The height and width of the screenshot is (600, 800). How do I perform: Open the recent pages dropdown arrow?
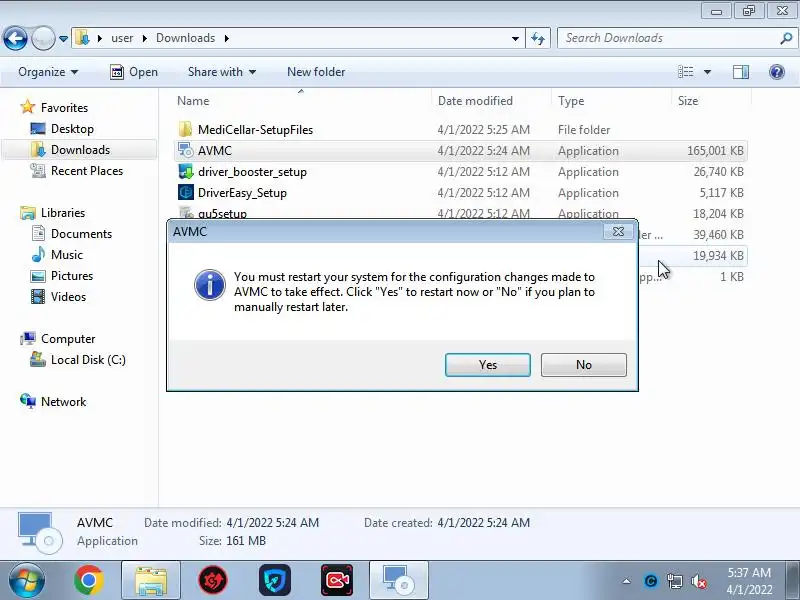click(x=63, y=38)
